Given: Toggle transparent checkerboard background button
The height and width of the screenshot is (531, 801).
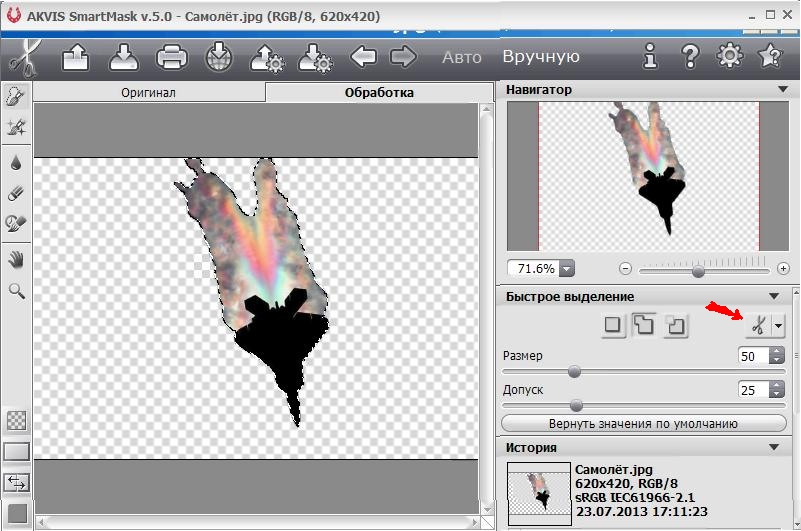Looking at the screenshot, I should [17, 421].
